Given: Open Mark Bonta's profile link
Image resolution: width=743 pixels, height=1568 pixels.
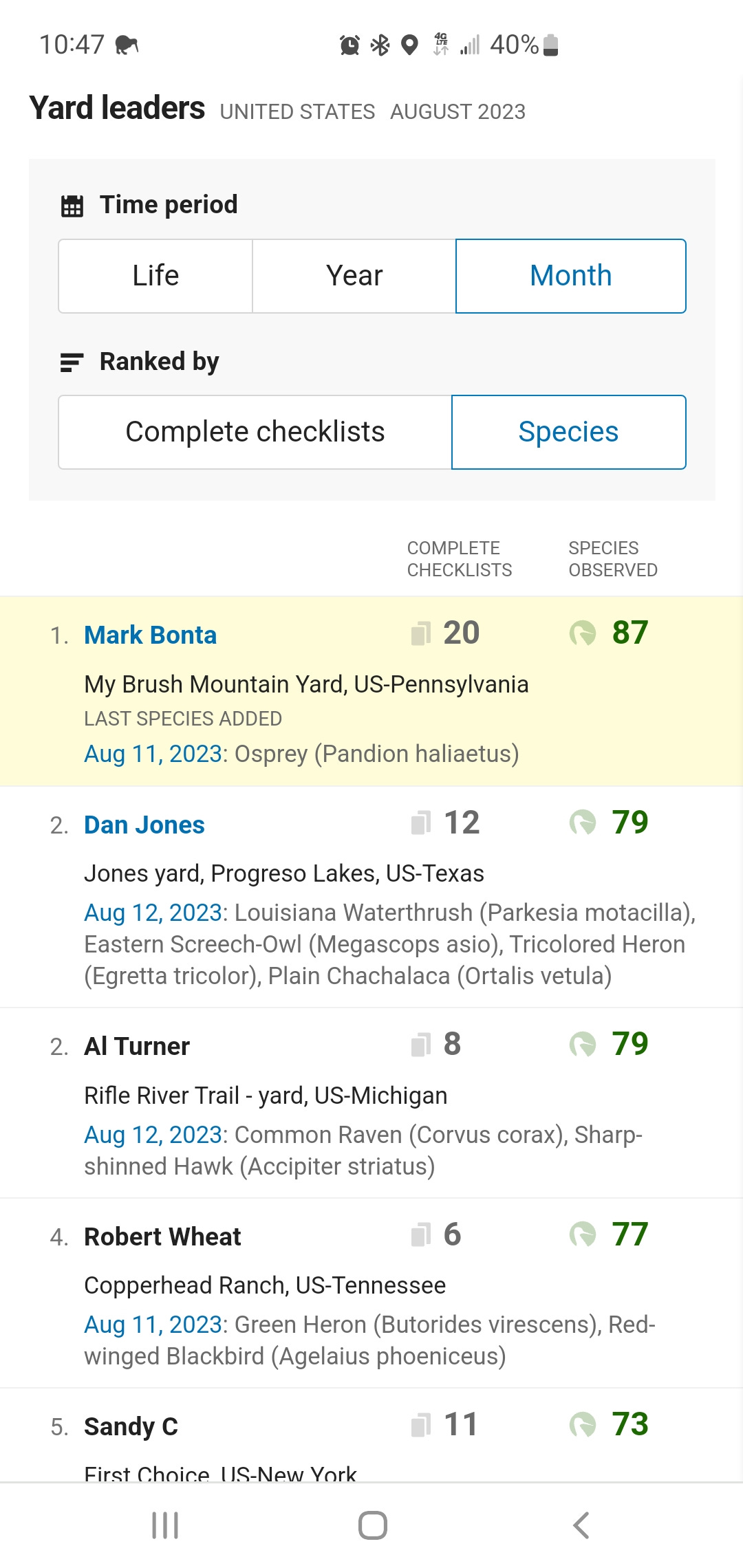Looking at the screenshot, I should point(150,635).
